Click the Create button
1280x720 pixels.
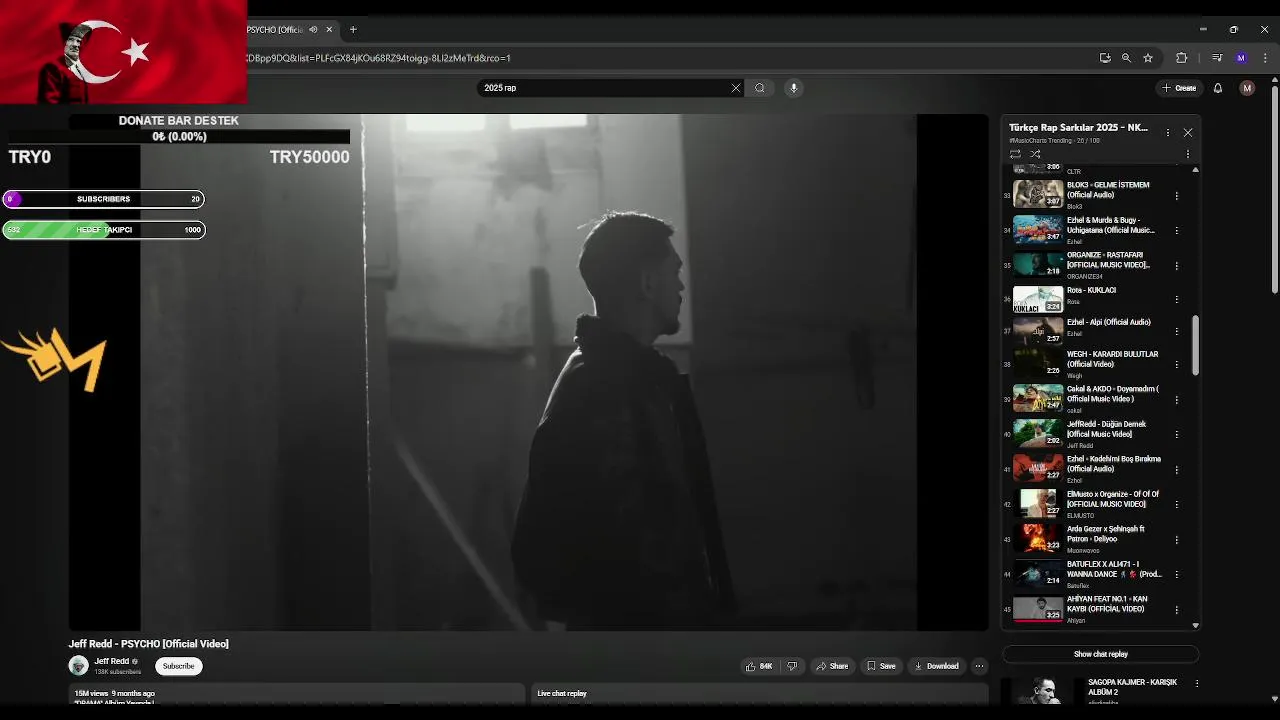point(1179,88)
